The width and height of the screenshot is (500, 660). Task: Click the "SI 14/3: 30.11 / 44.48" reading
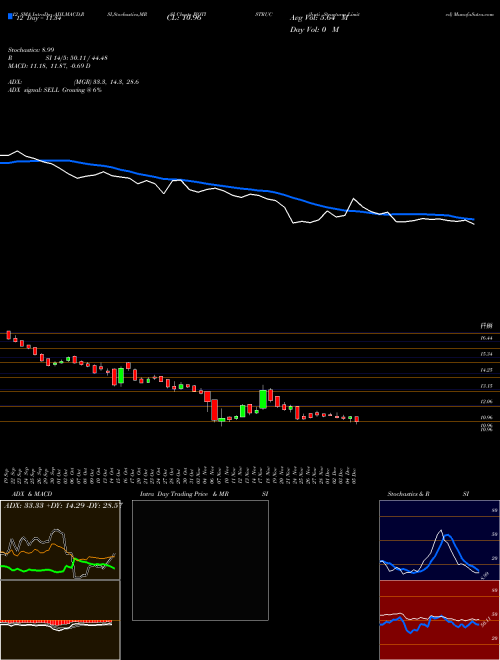point(77,58)
